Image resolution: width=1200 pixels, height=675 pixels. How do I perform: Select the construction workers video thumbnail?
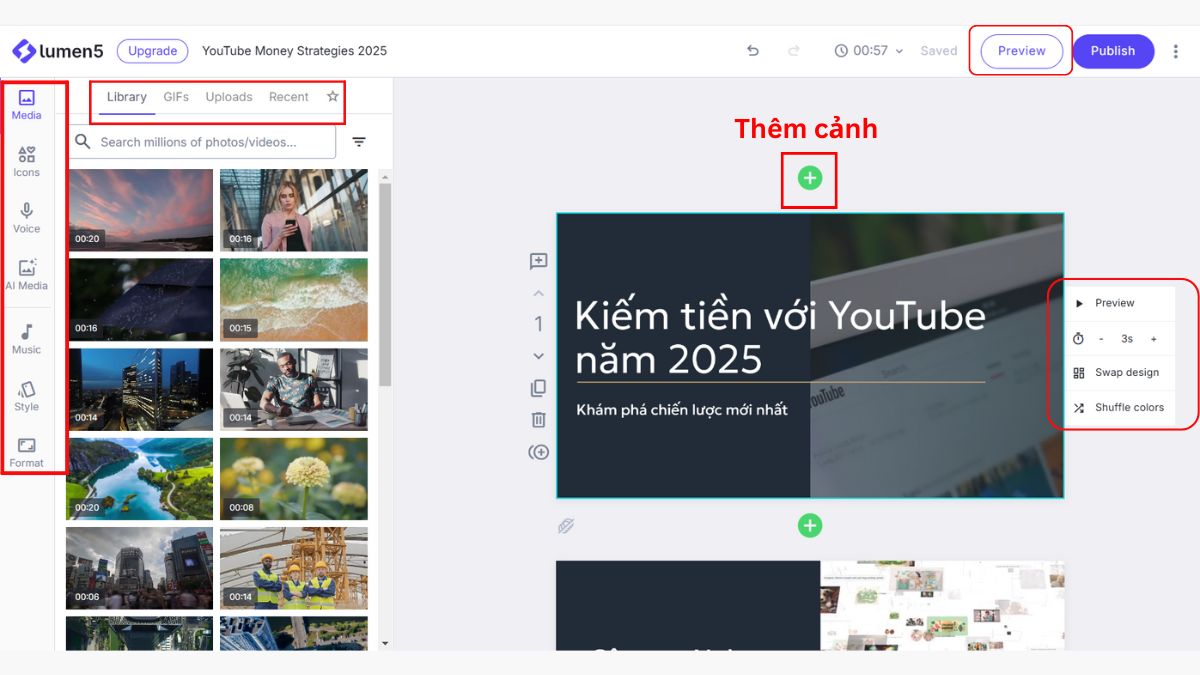(294, 568)
